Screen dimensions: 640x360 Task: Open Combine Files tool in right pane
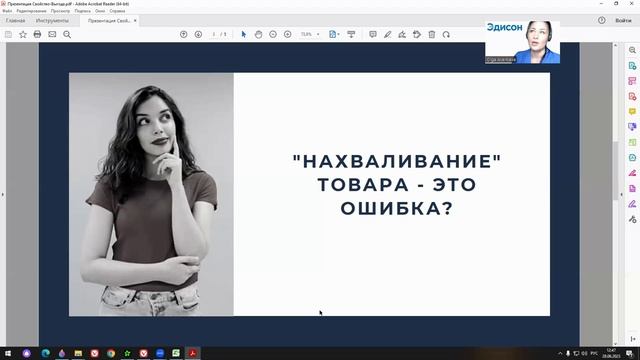coord(632,127)
